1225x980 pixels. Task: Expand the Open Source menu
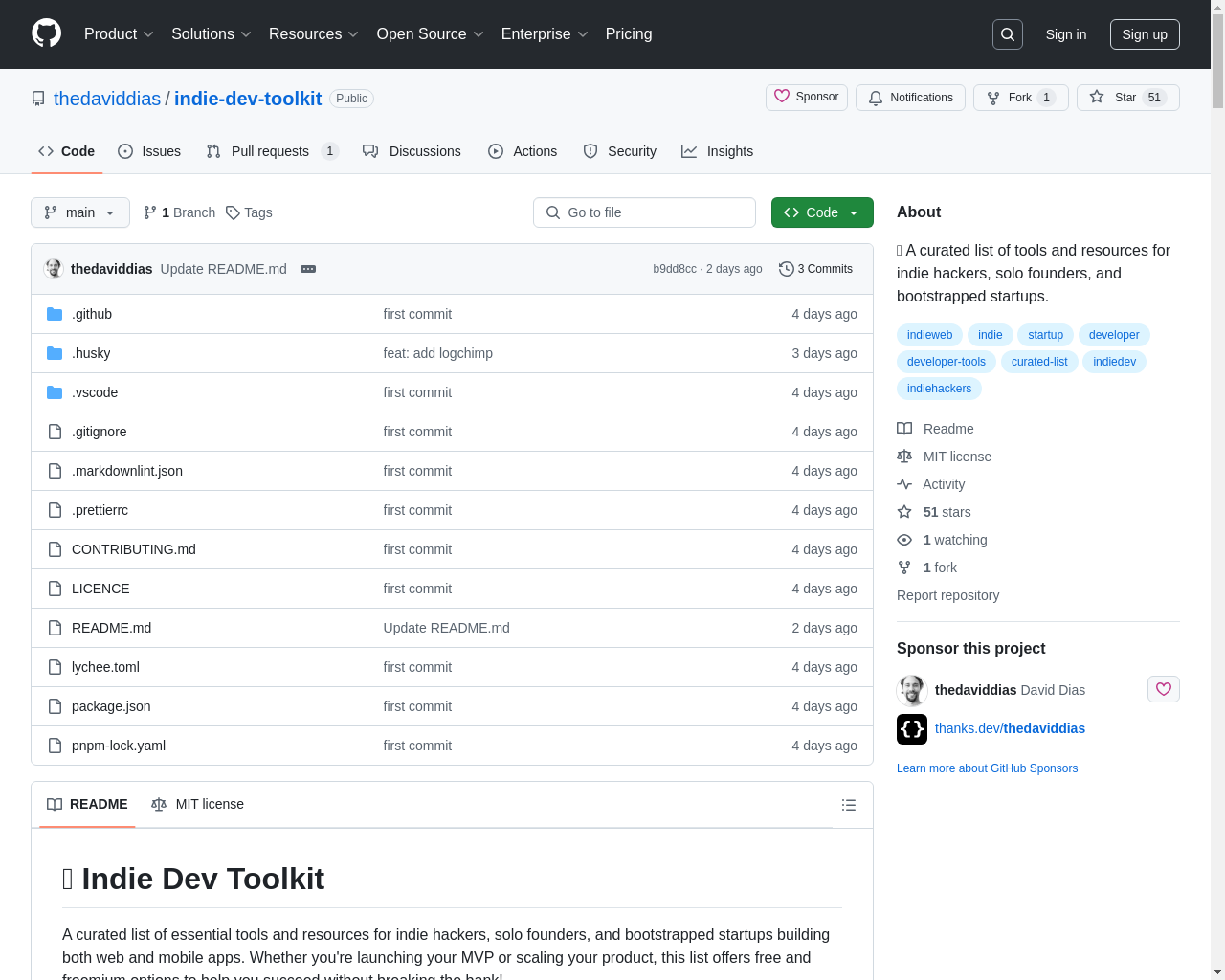431,34
